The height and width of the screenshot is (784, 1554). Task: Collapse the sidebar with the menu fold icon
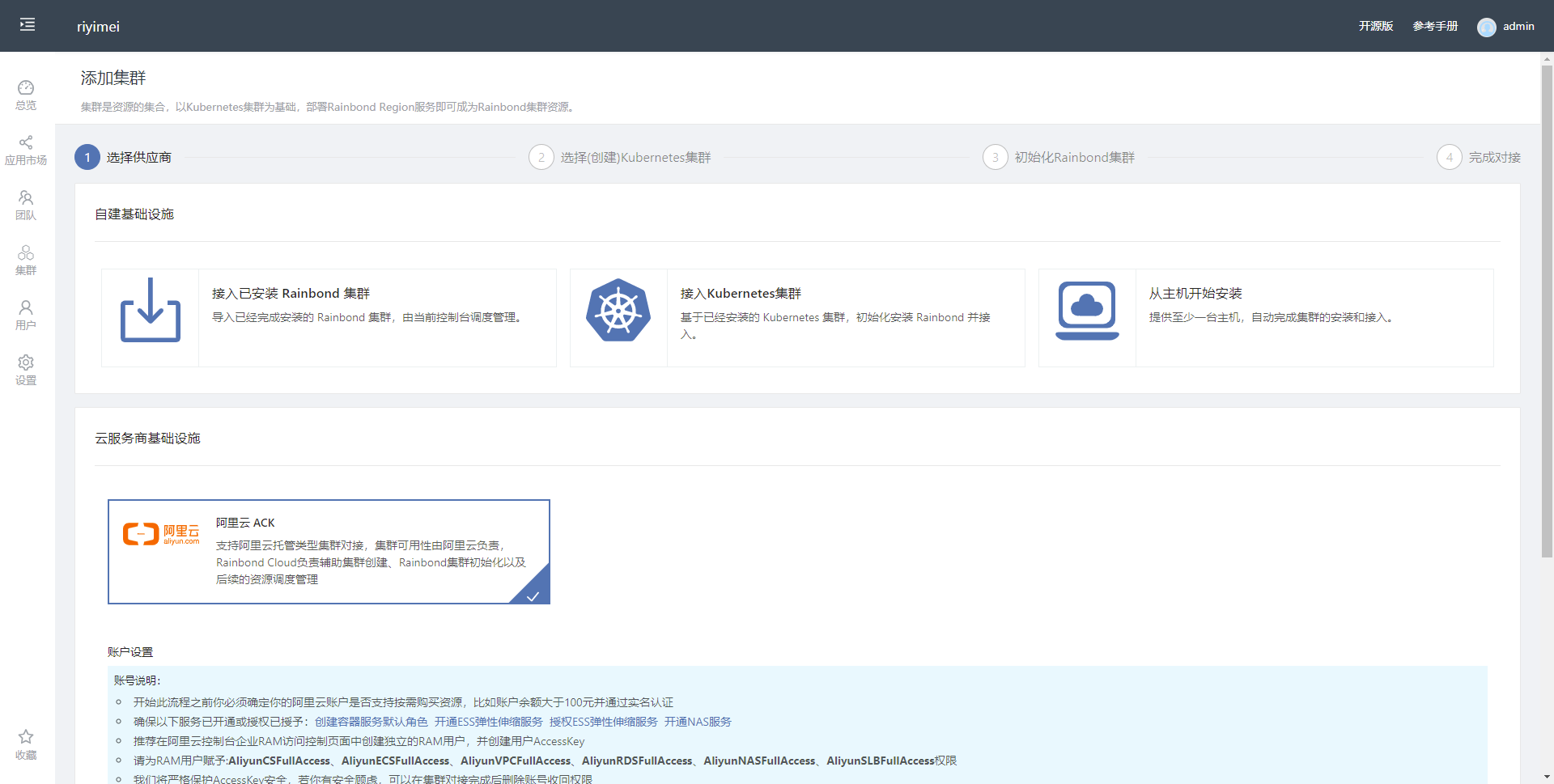click(x=28, y=25)
